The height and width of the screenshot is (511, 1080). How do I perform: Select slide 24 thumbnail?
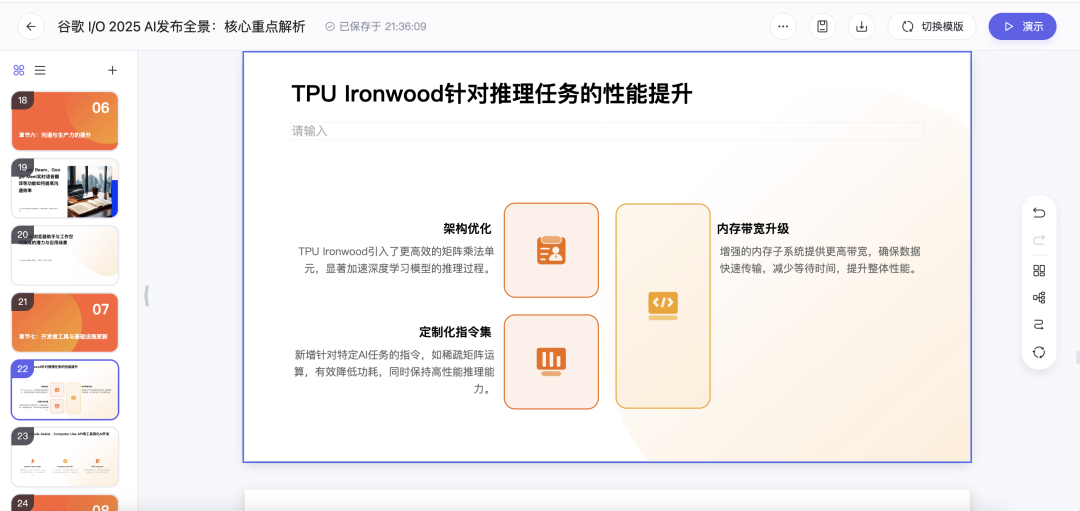tap(65, 503)
